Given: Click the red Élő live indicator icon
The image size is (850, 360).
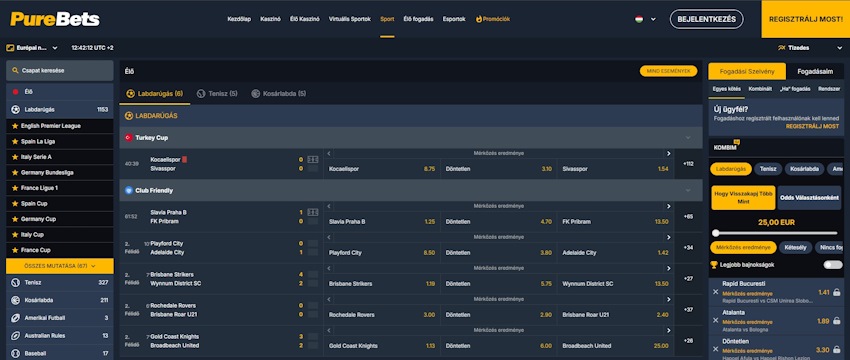Looking at the screenshot, I should click(15, 92).
